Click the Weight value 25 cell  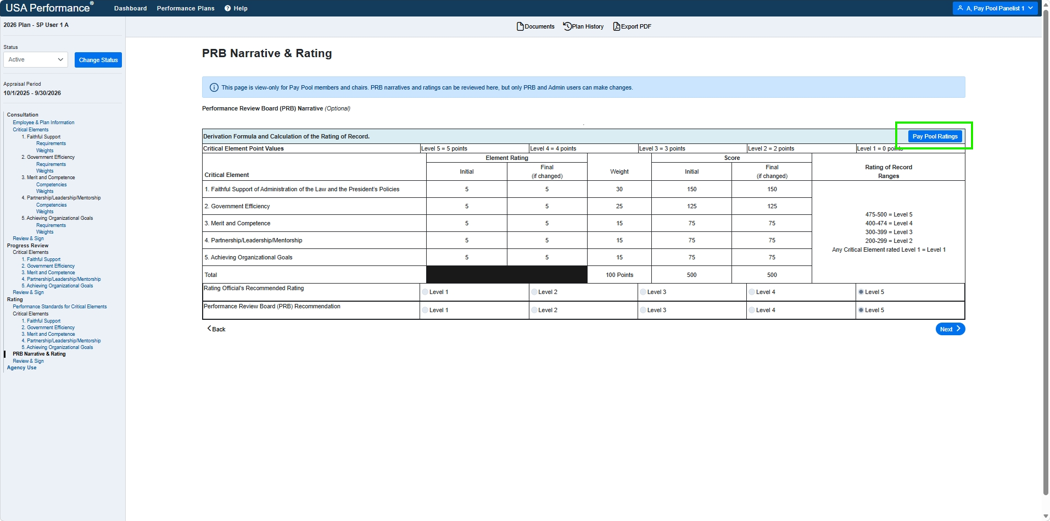(x=619, y=206)
